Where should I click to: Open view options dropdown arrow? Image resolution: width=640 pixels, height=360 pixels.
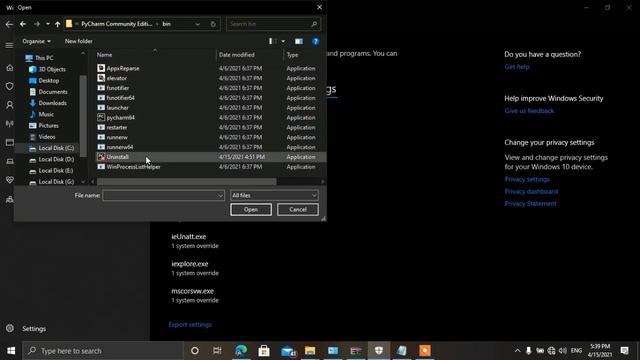tap(283, 41)
